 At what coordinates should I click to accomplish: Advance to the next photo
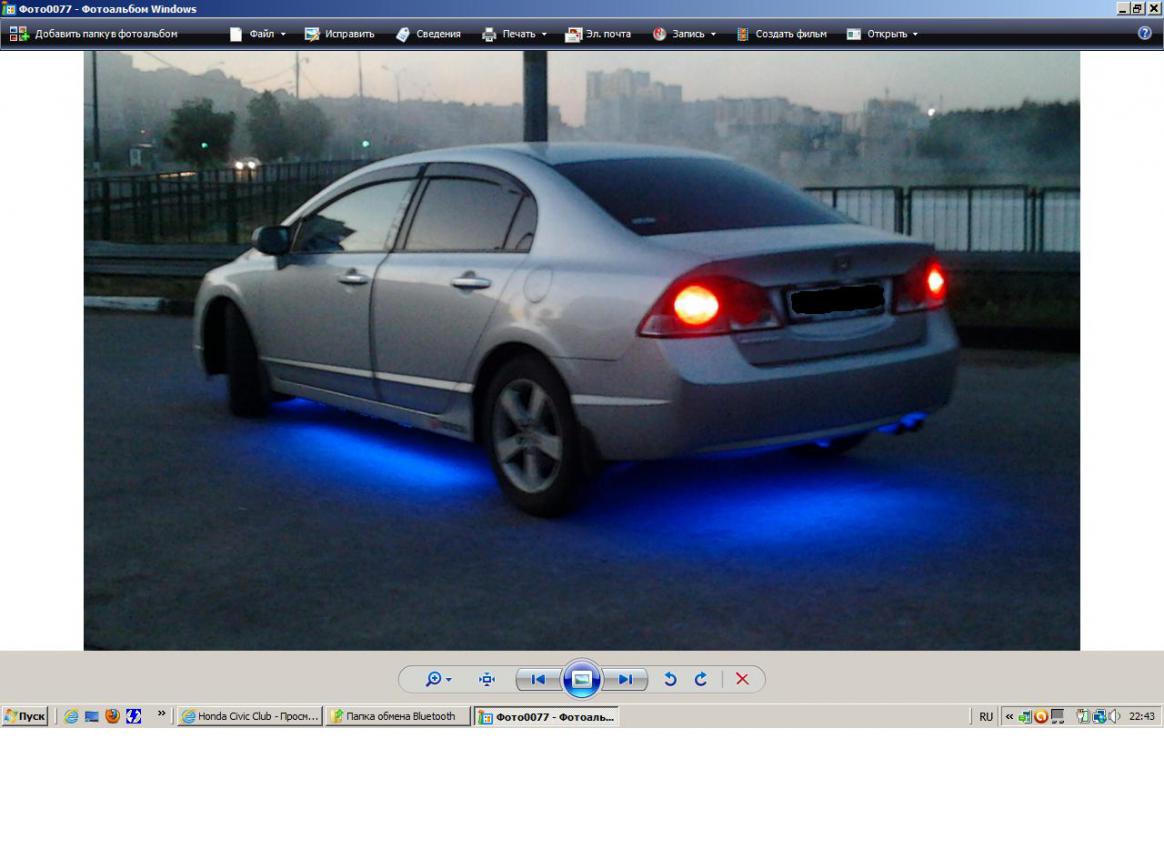point(625,680)
